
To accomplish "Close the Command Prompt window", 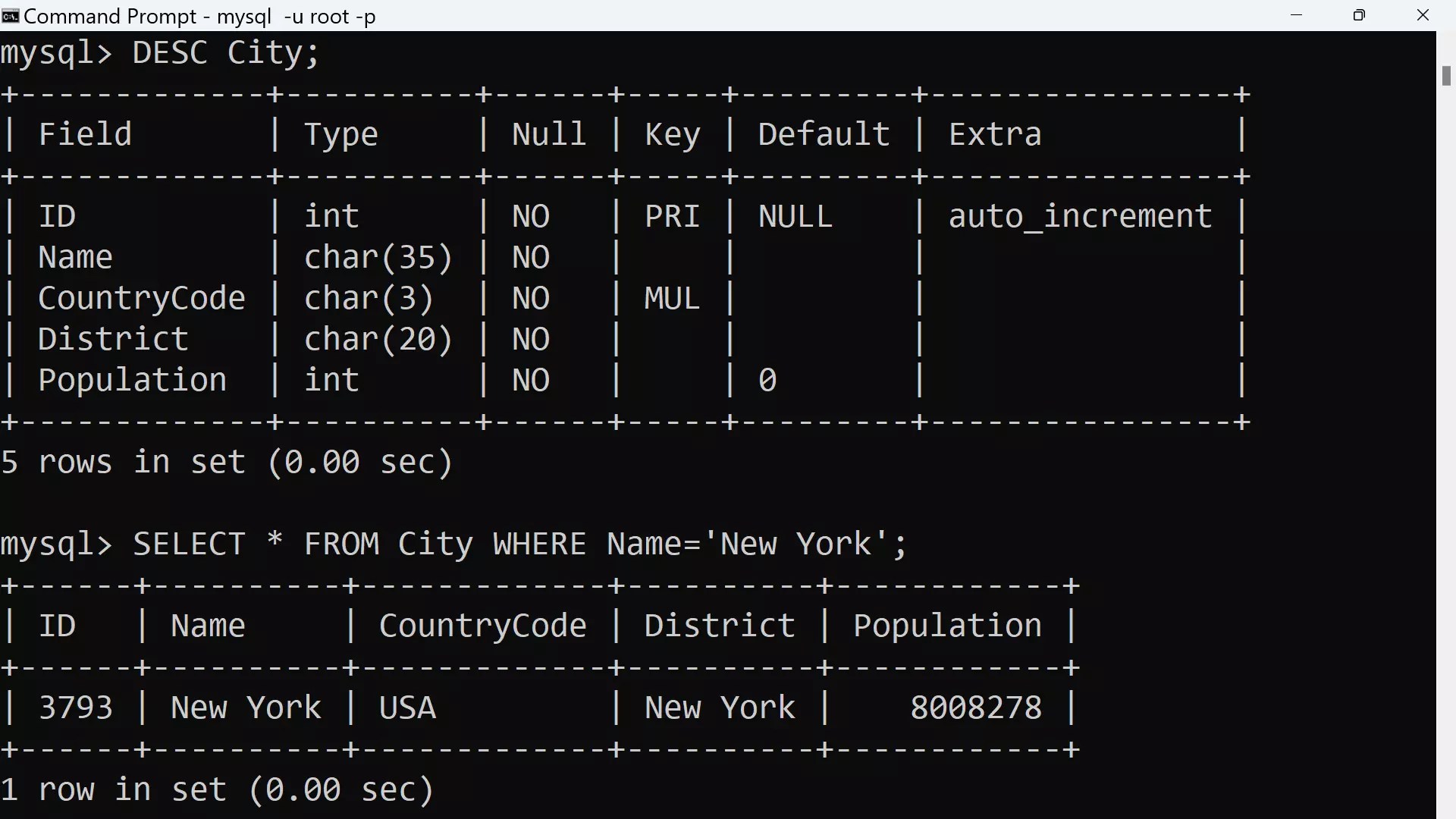I will 1423,15.
